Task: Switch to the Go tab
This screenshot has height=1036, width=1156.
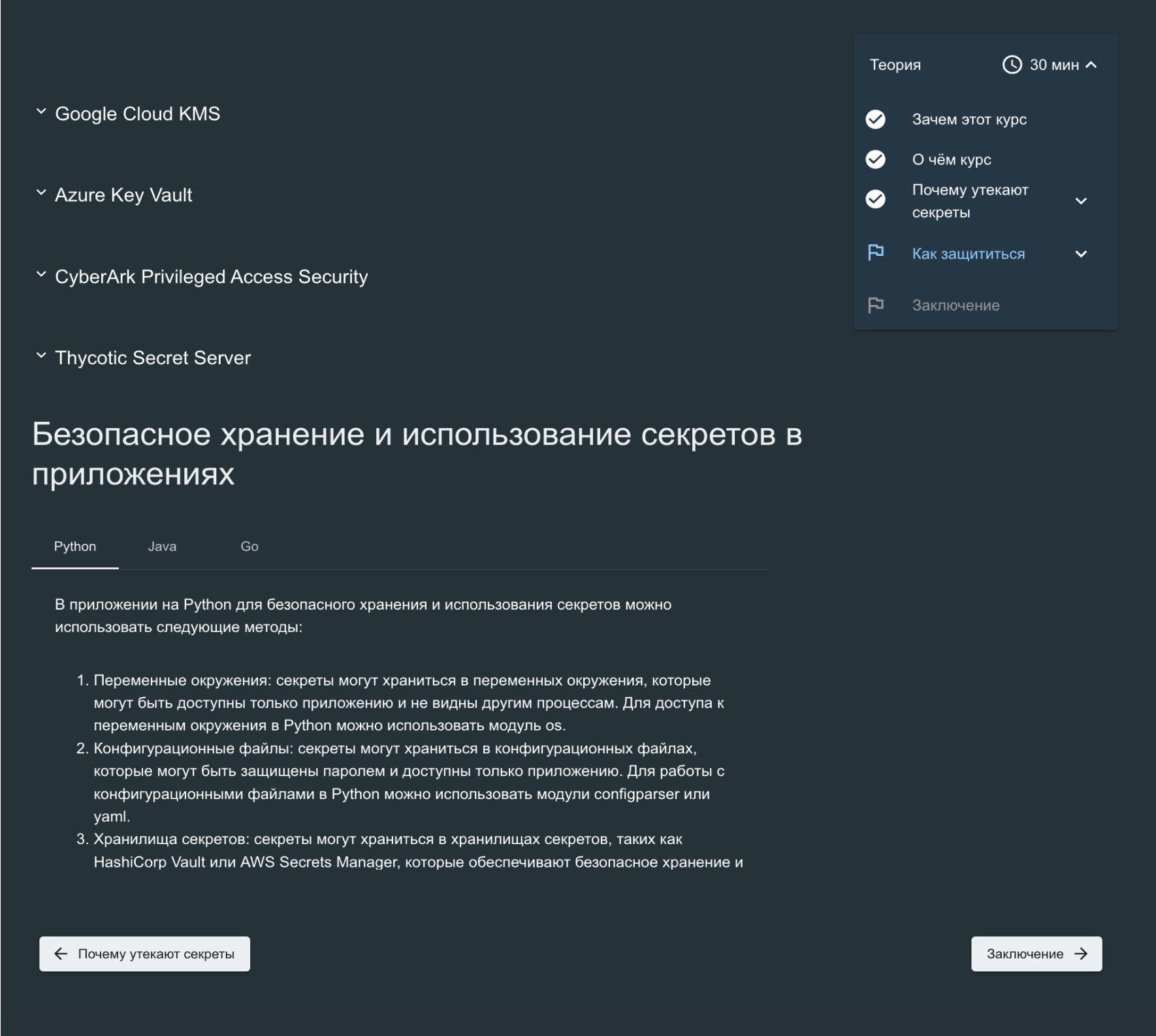Action: point(249,546)
